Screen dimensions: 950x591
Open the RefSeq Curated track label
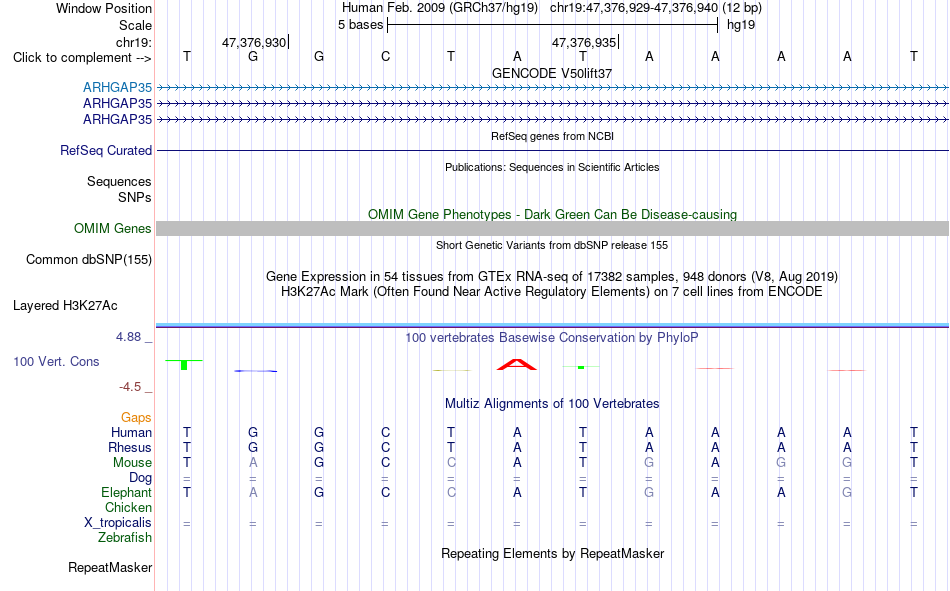(106, 150)
